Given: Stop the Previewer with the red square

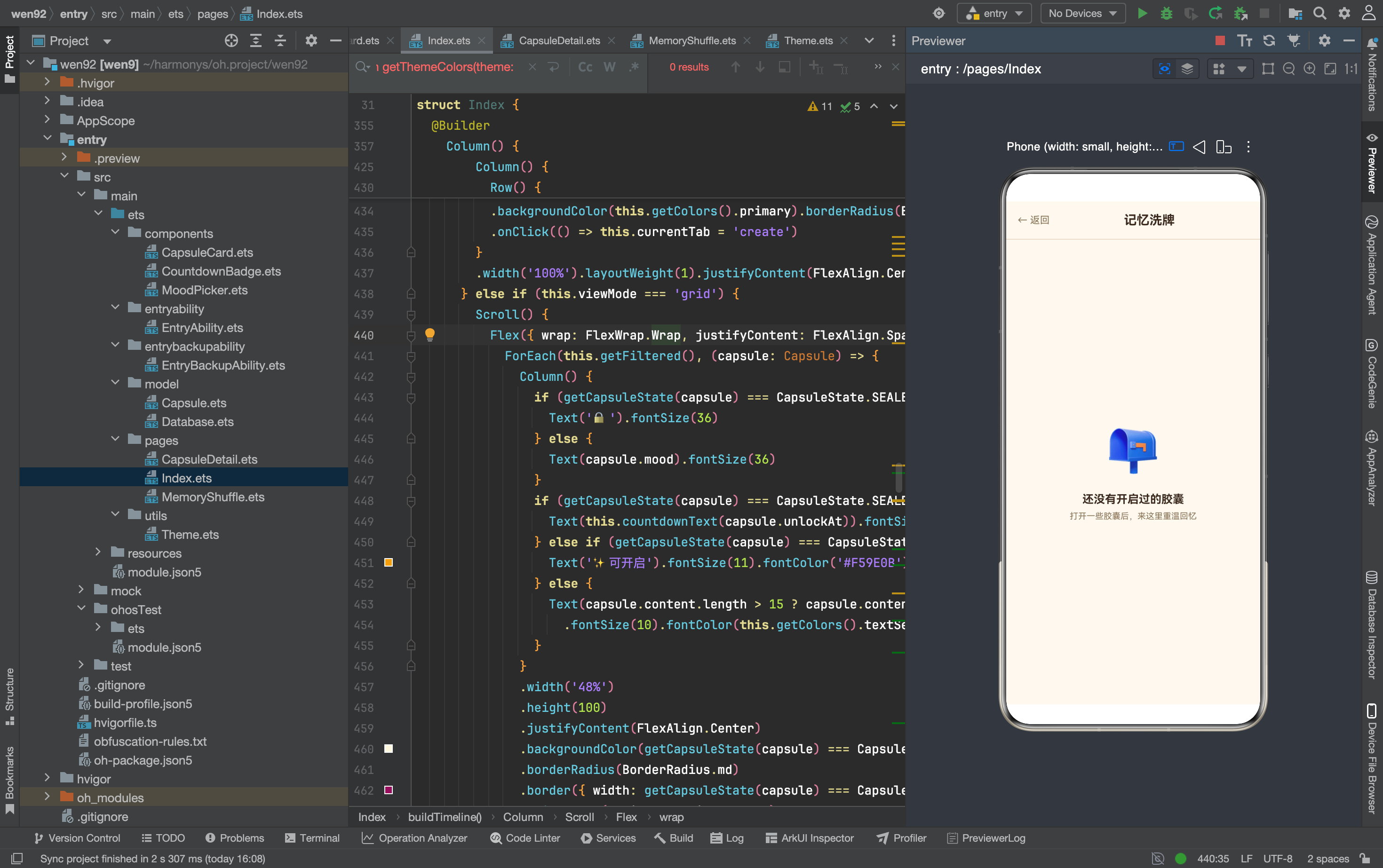Looking at the screenshot, I should 1220,41.
